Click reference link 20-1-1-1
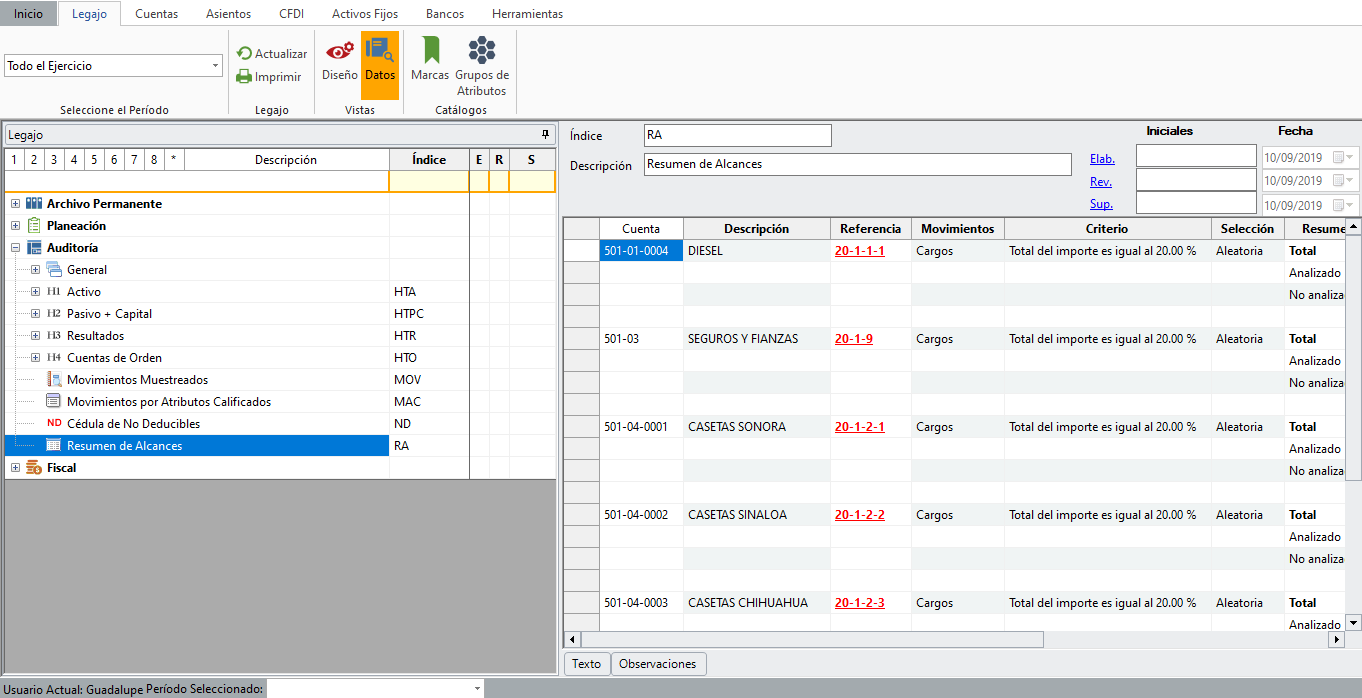1362x698 pixels. pyautogui.click(x=859, y=251)
